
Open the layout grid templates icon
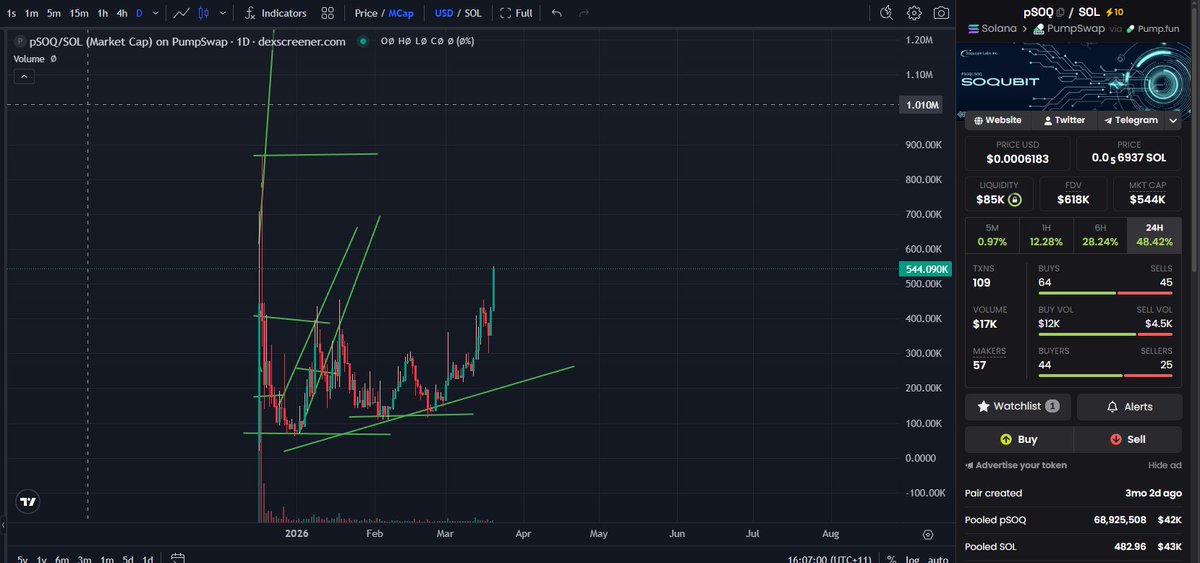328,13
